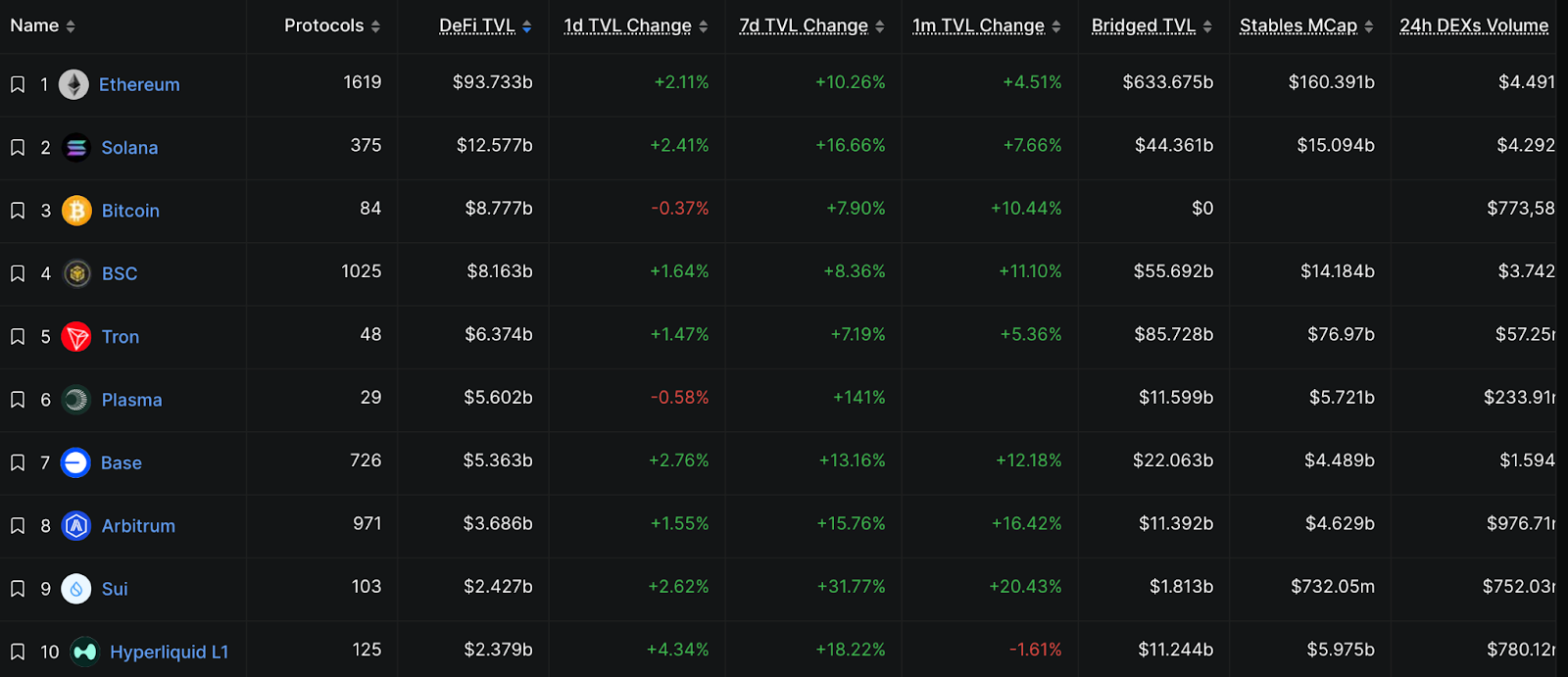1568x677 pixels.
Task: Click the BSC chain logo icon
Action: point(76,274)
